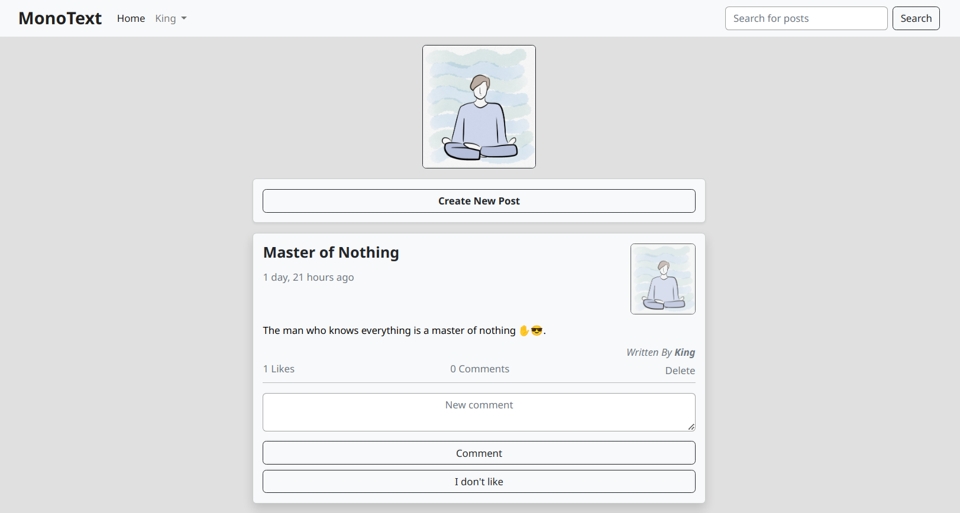Screen dimensions: 960x513
Task: Select the post body text about master of nothing
Action: tap(404, 331)
